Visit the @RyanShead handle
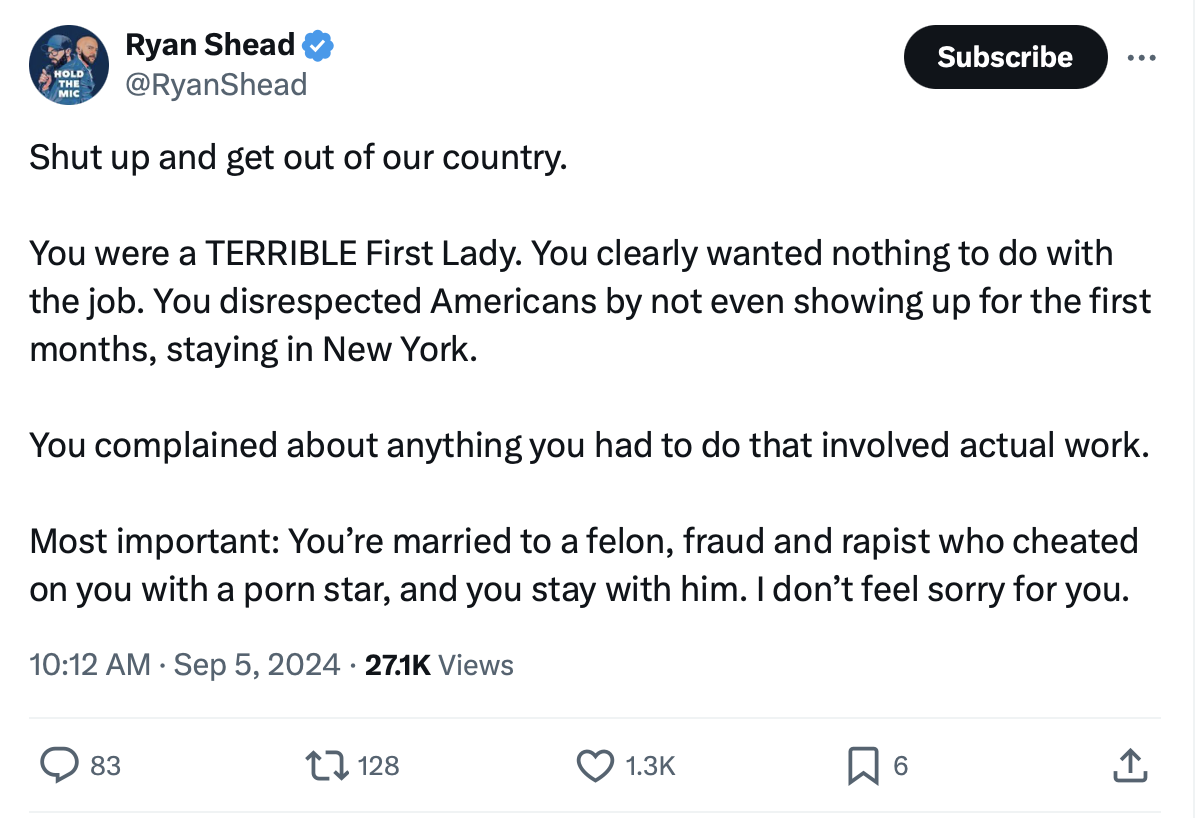Screen dimensions: 1204x818 [216, 85]
